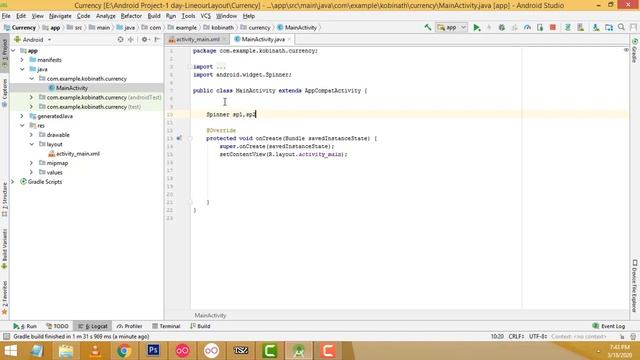Viewport: 640px width, 360px height.
Task: Hide the Project panel with hide icon
Action: click(157, 40)
